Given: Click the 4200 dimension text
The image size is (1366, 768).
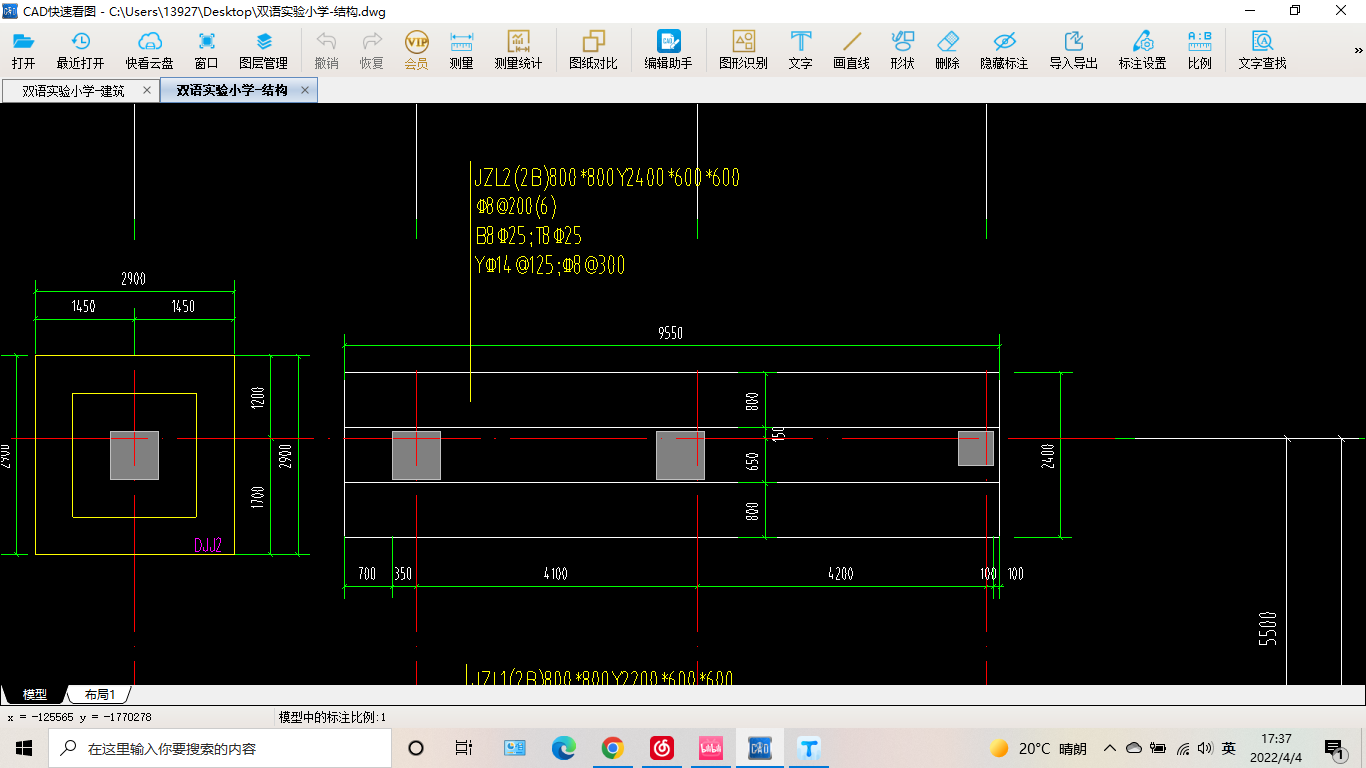Looking at the screenshot, I should 841,574.
